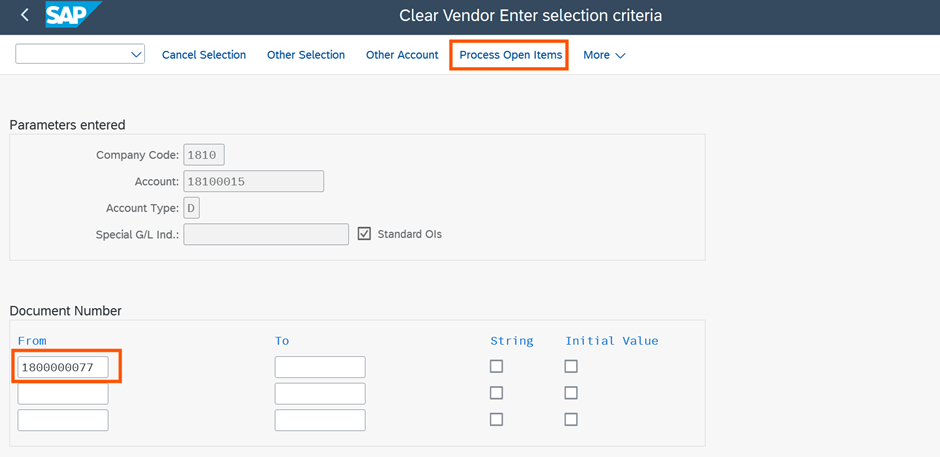
Task: Choose Other Selection
Action: (x=306, y=55)
